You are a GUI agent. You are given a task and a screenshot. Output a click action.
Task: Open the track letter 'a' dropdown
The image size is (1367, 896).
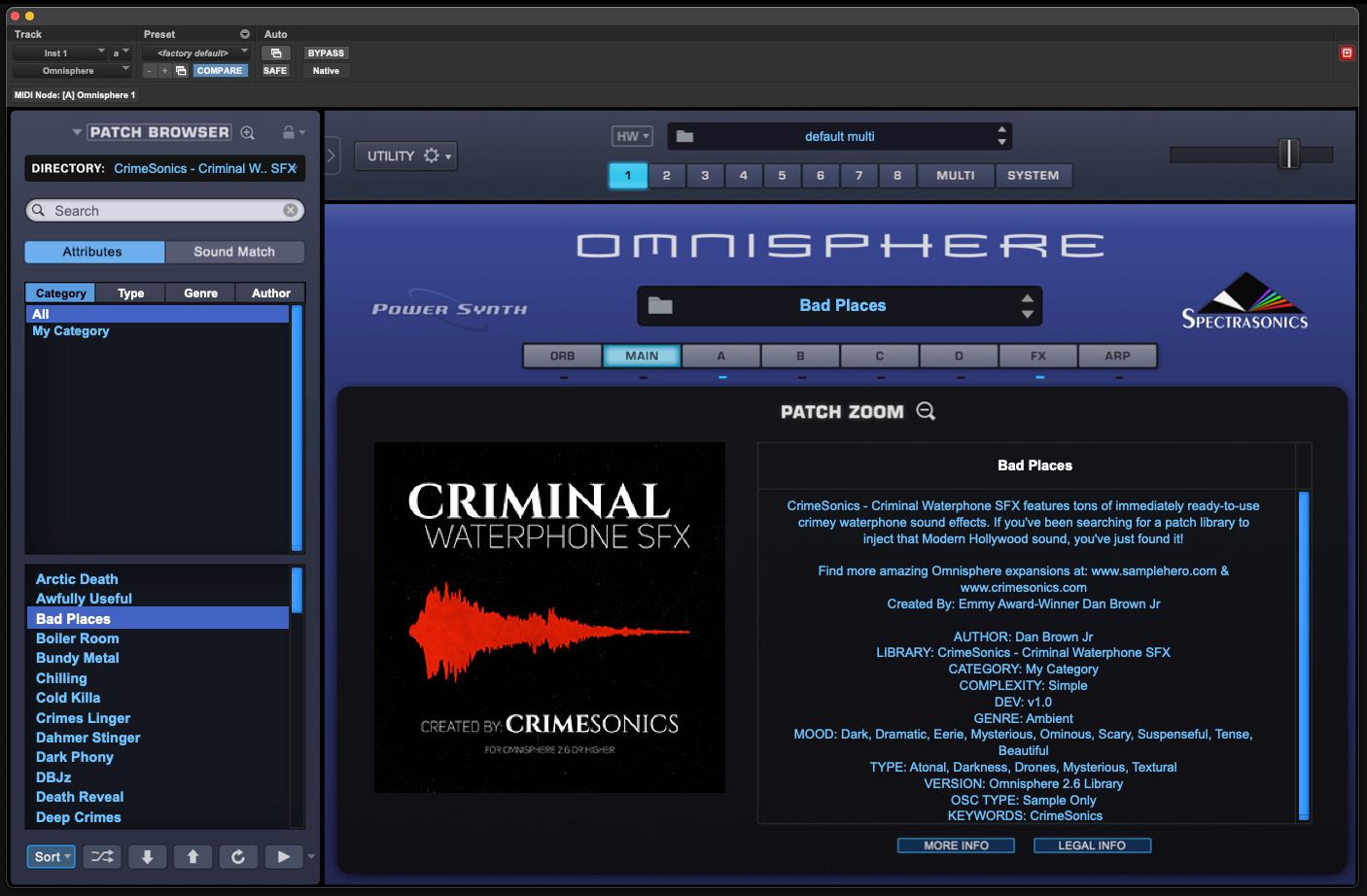tap(121, 52)
